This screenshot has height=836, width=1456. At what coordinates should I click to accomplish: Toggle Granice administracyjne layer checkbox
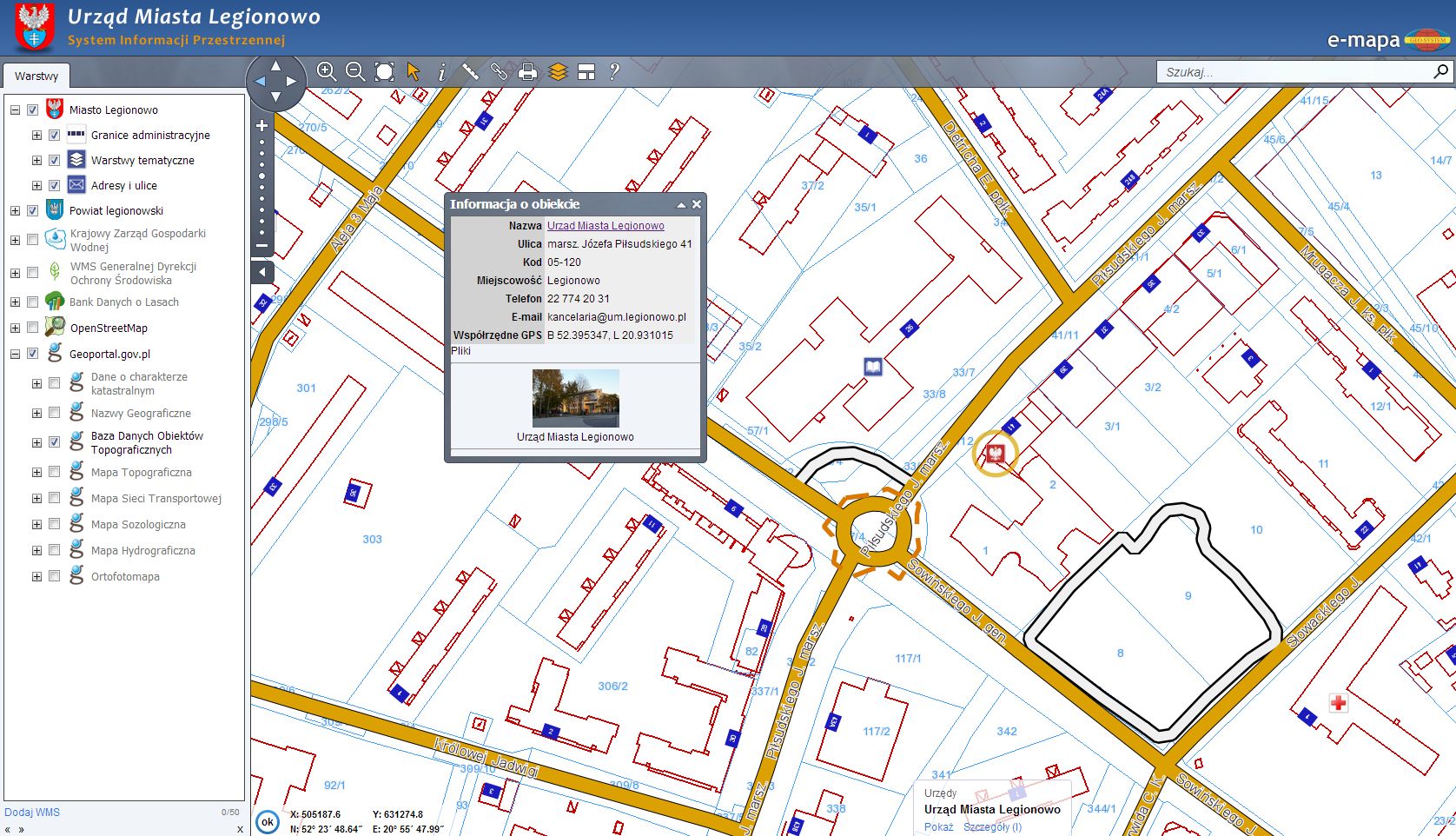click(54, 136)
